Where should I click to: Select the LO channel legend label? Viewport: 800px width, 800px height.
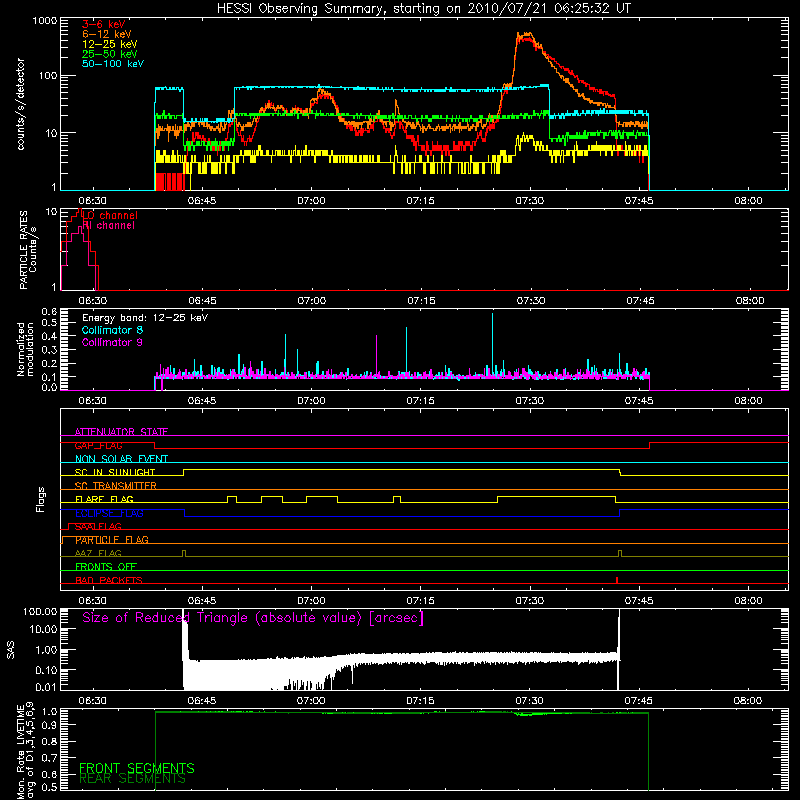click(x=109, y=215)
